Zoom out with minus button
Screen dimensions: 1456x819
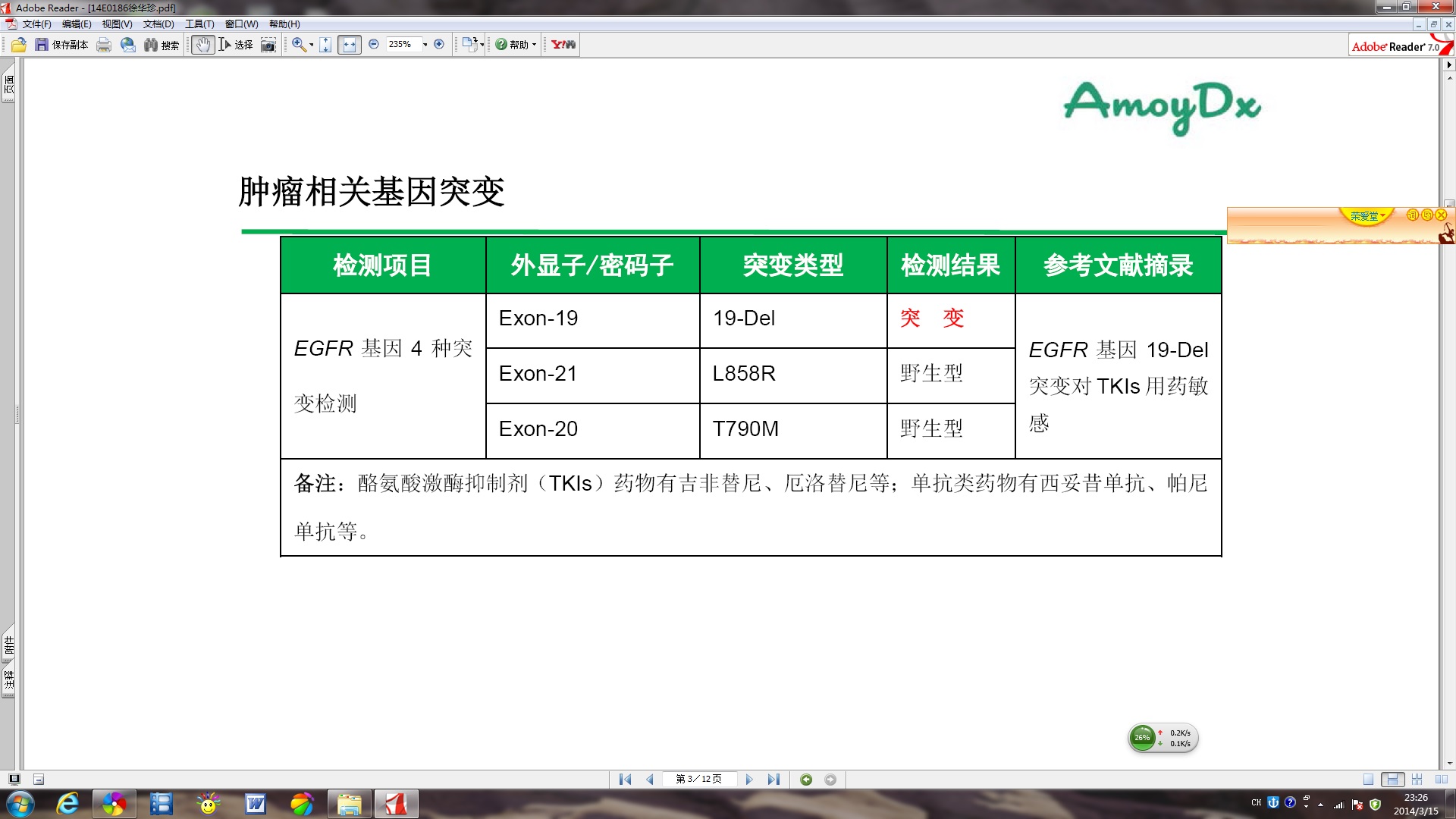(x=374, y=44)
